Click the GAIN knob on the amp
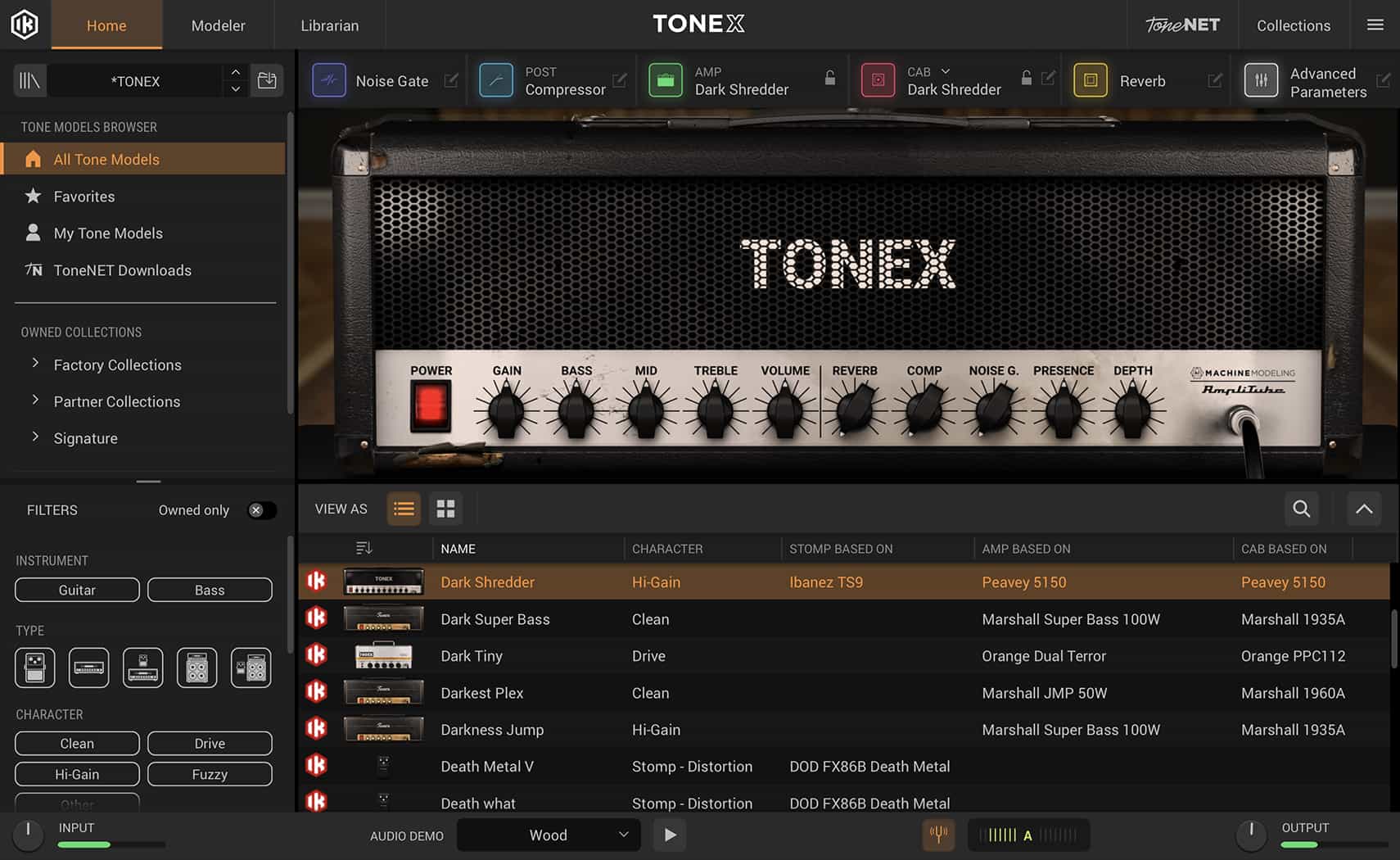1400x860 pixels. (506, 407)
